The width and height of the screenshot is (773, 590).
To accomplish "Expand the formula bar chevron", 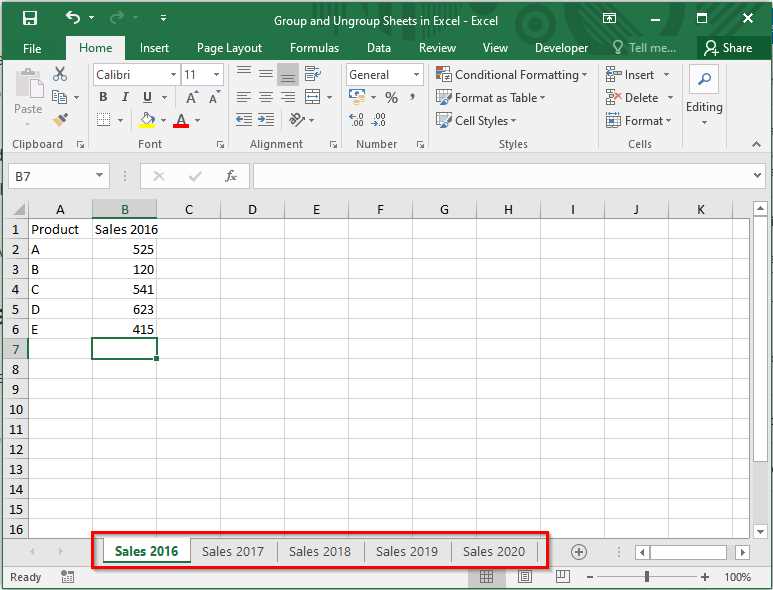I will click(x=758, y=175).
